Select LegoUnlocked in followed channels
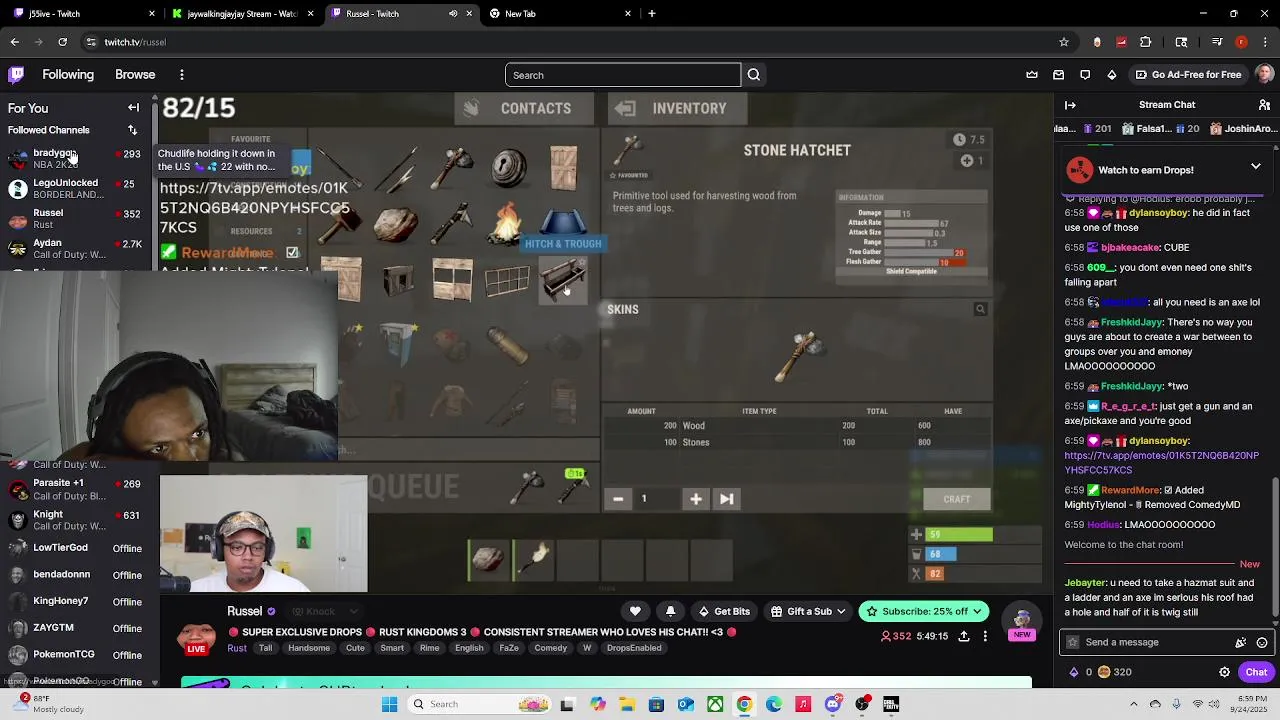Viewport: 1280px width, 720px height. [x=75, y=188]
